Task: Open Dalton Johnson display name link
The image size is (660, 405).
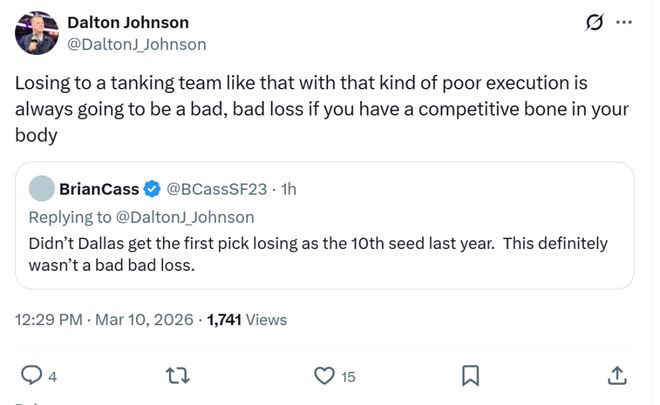Action: 127,22
